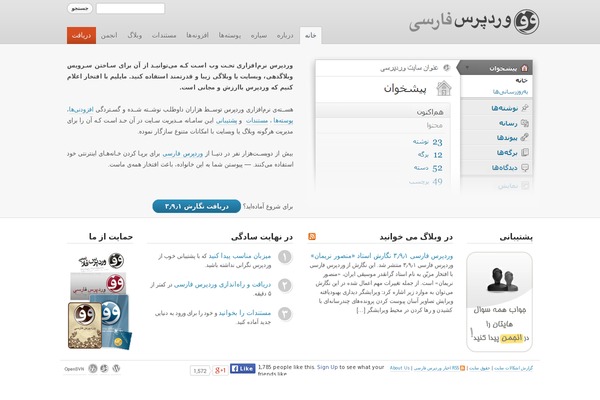Click the Google +1 button in footer
The image size is (600, 400).
point(220,370)
